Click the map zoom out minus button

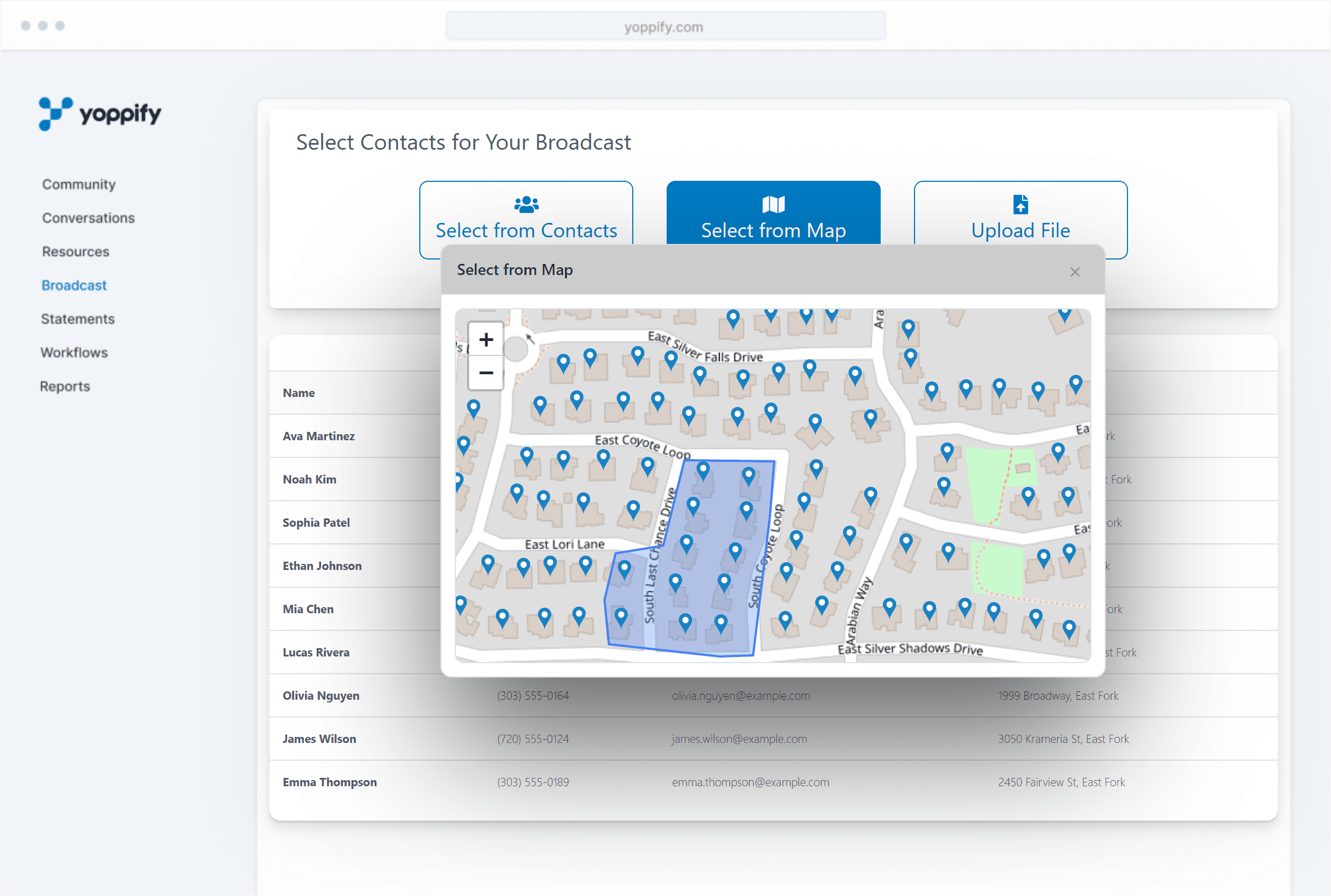click(486, 373)
